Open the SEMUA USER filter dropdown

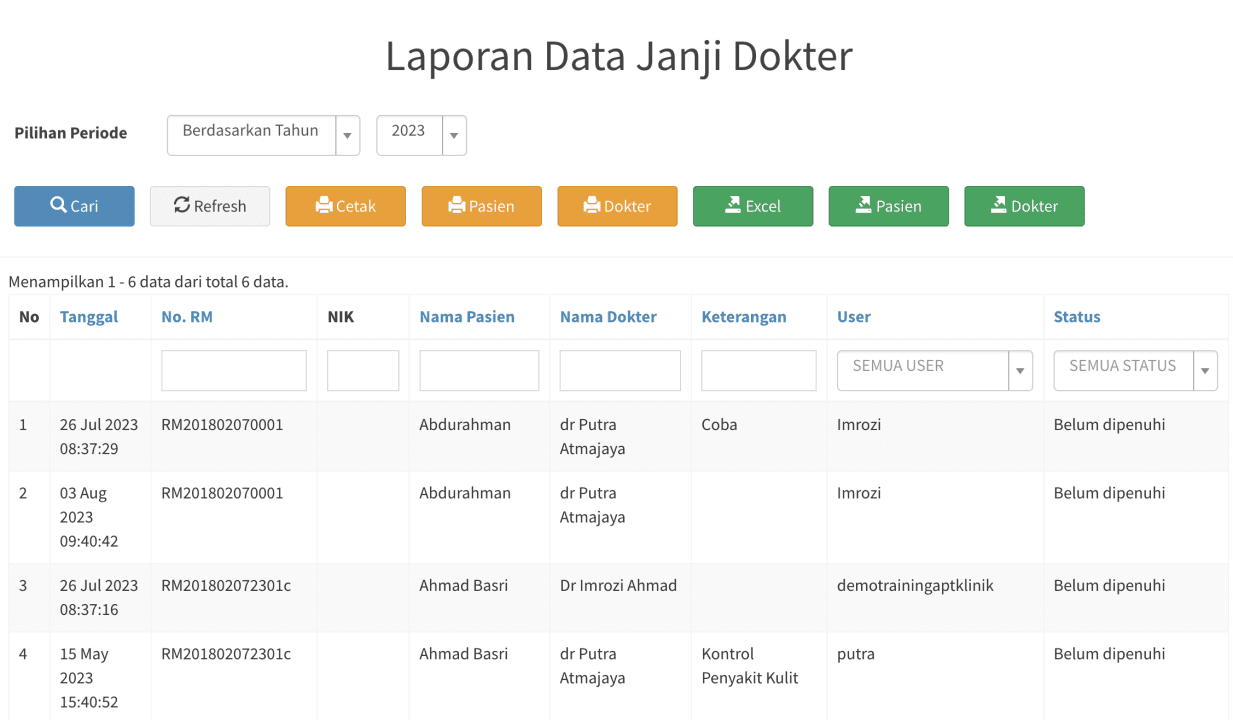click(x=935, y=370)
